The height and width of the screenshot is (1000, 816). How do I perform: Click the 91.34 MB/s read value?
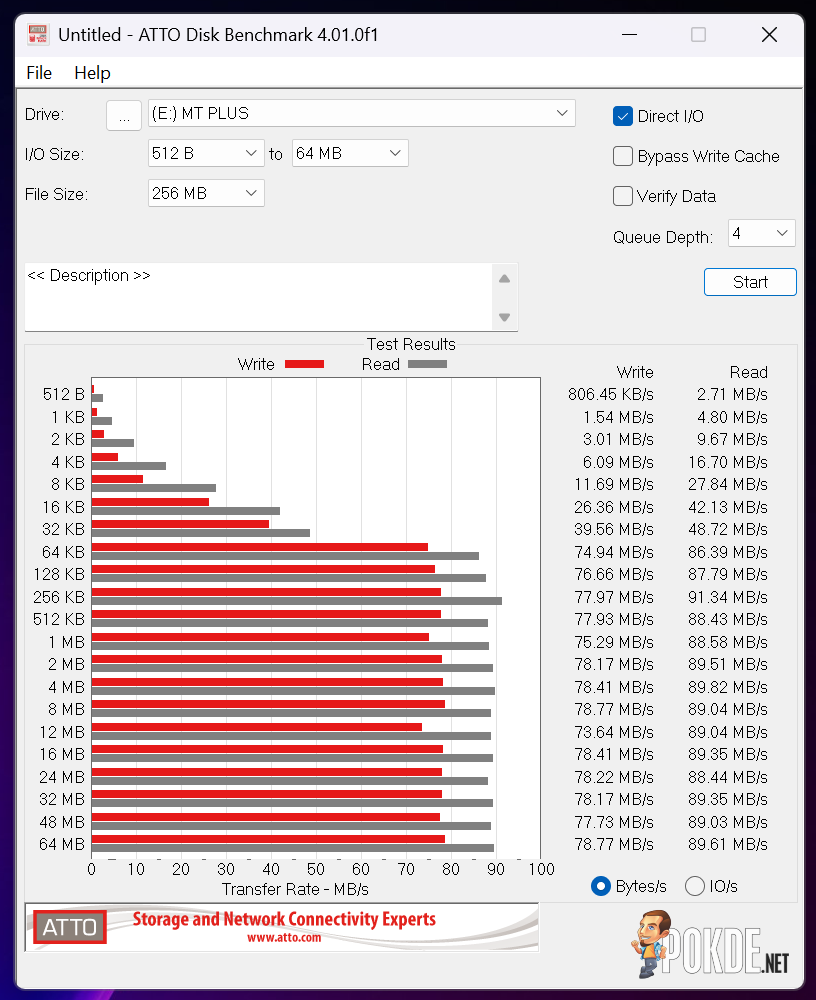(728, 597)
